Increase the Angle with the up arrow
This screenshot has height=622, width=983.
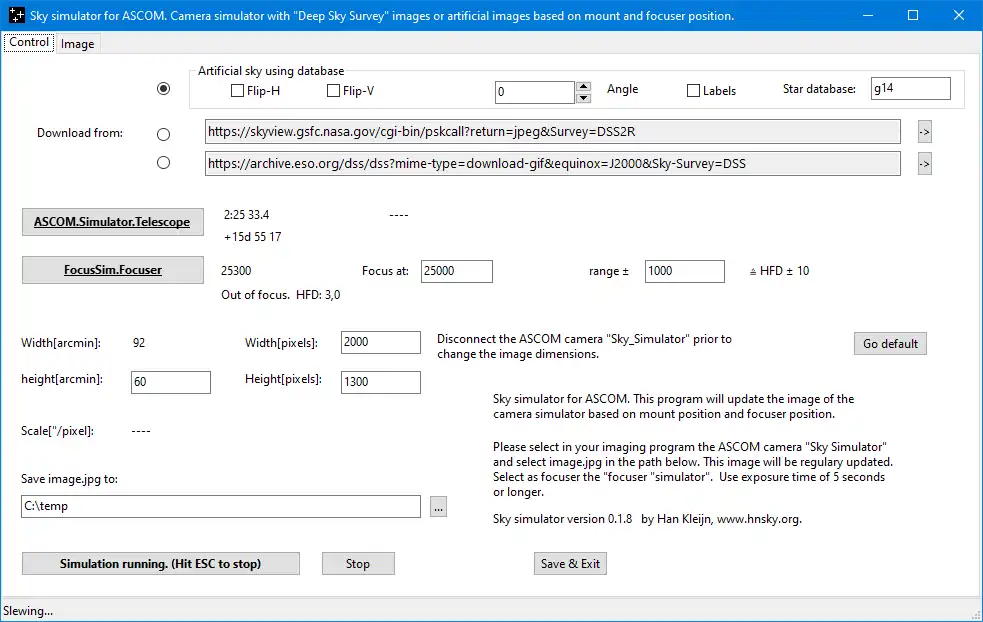[584, 87]
